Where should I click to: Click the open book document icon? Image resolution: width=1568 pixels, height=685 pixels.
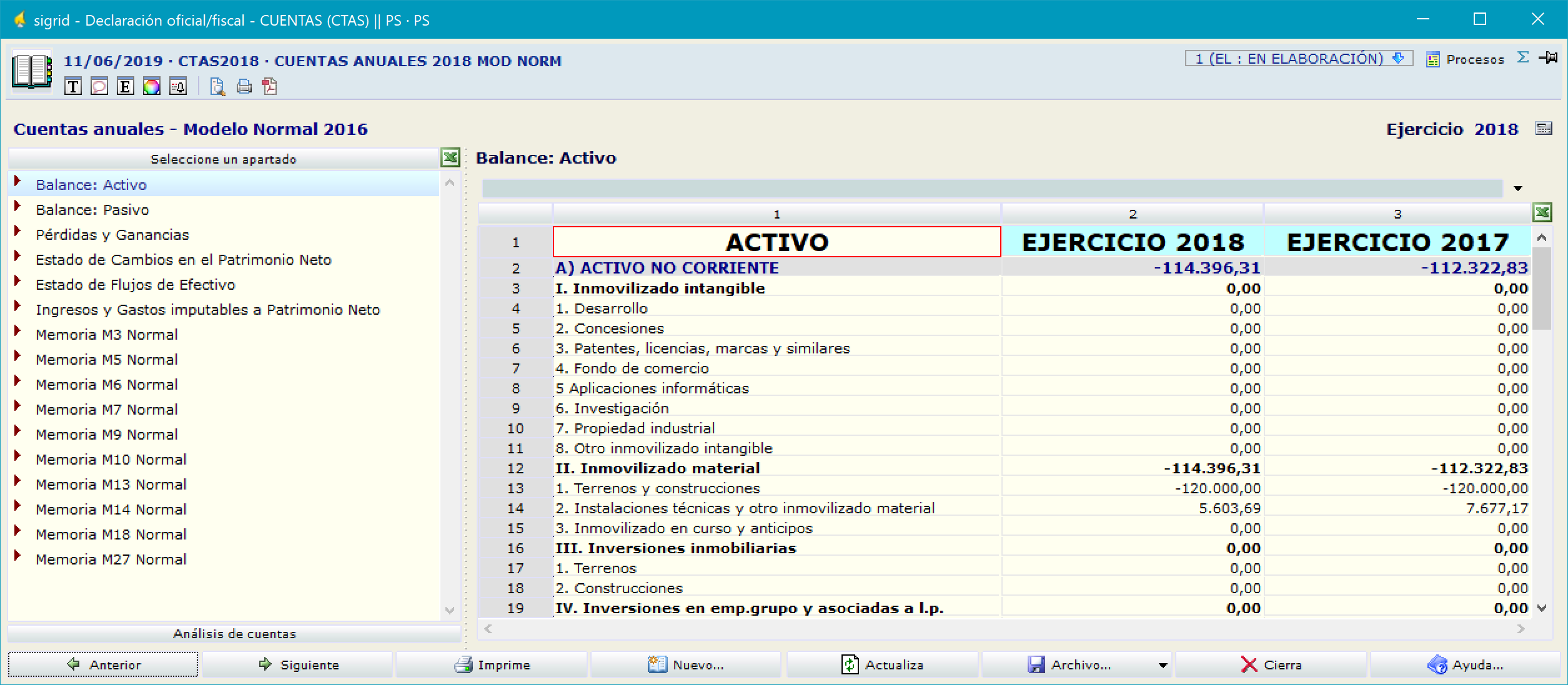pos(32,71)
